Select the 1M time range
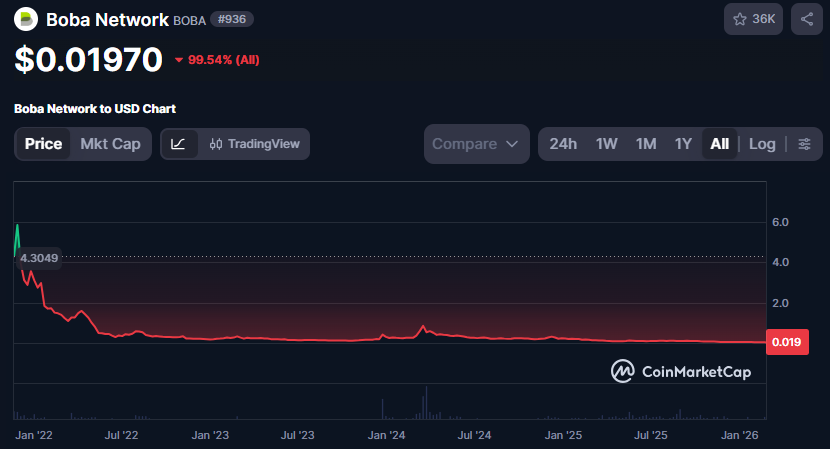Image resolution: width=830 pixels, height=449 pixels. pos(646,144)
